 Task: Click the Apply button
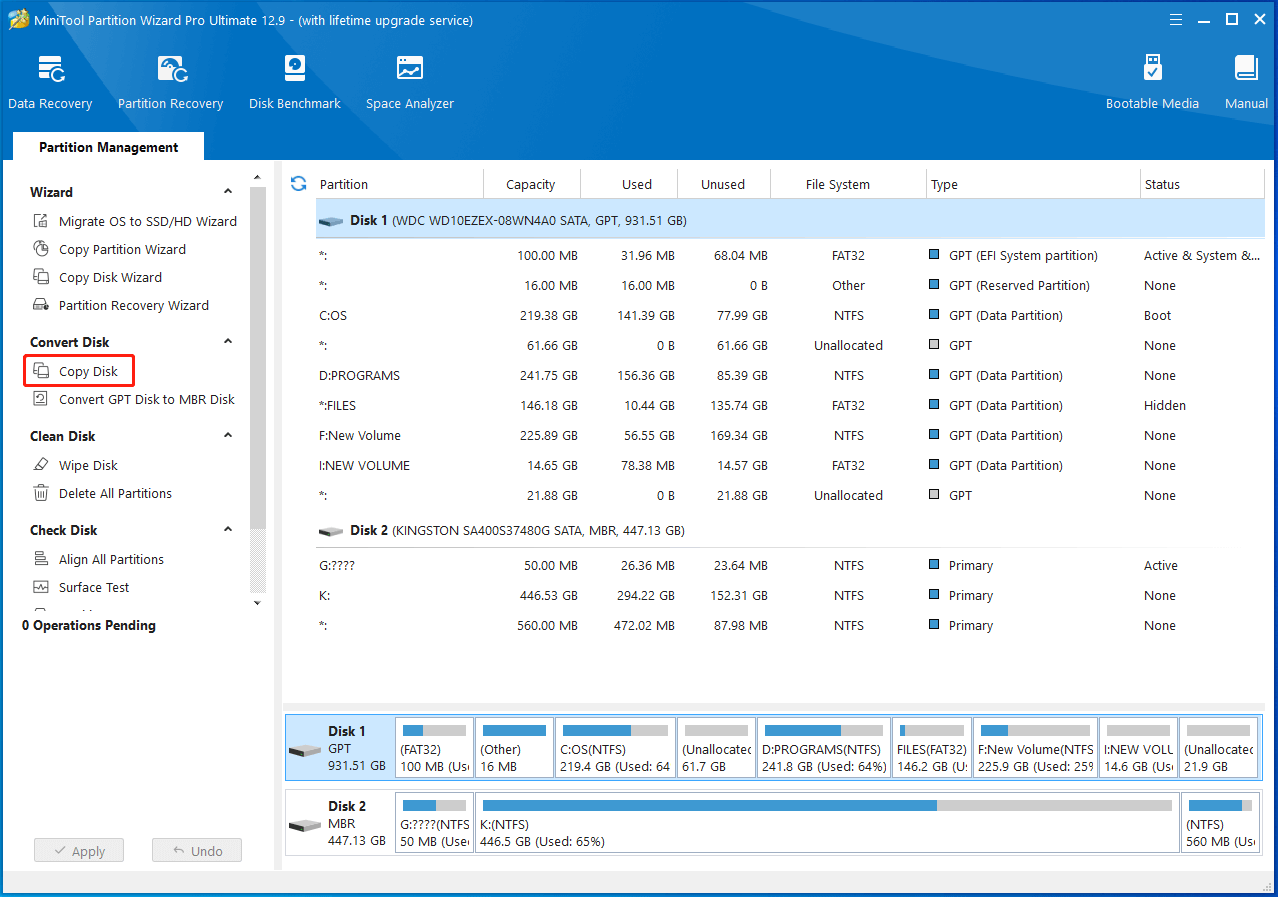[x=78, y=851]
